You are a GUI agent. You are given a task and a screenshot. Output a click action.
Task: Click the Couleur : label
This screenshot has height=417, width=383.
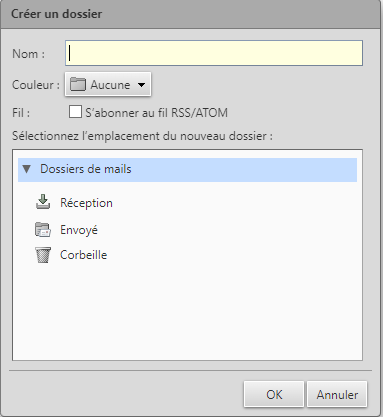36,85
